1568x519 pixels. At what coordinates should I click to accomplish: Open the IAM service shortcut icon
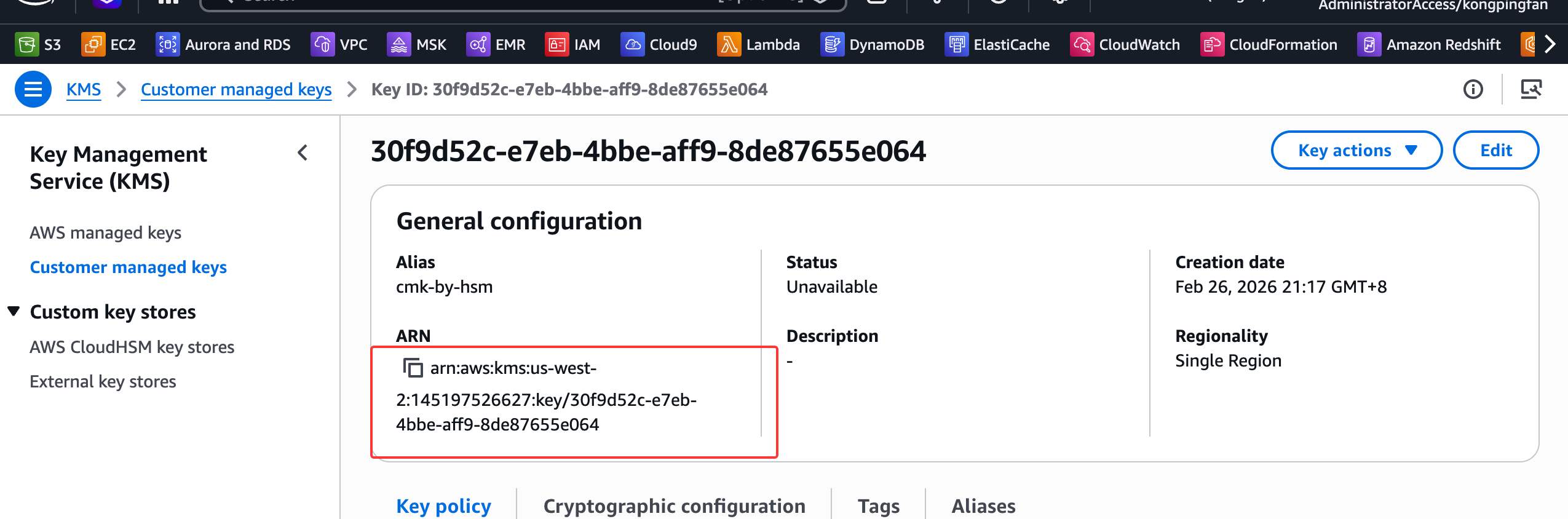tap(556, 45)
